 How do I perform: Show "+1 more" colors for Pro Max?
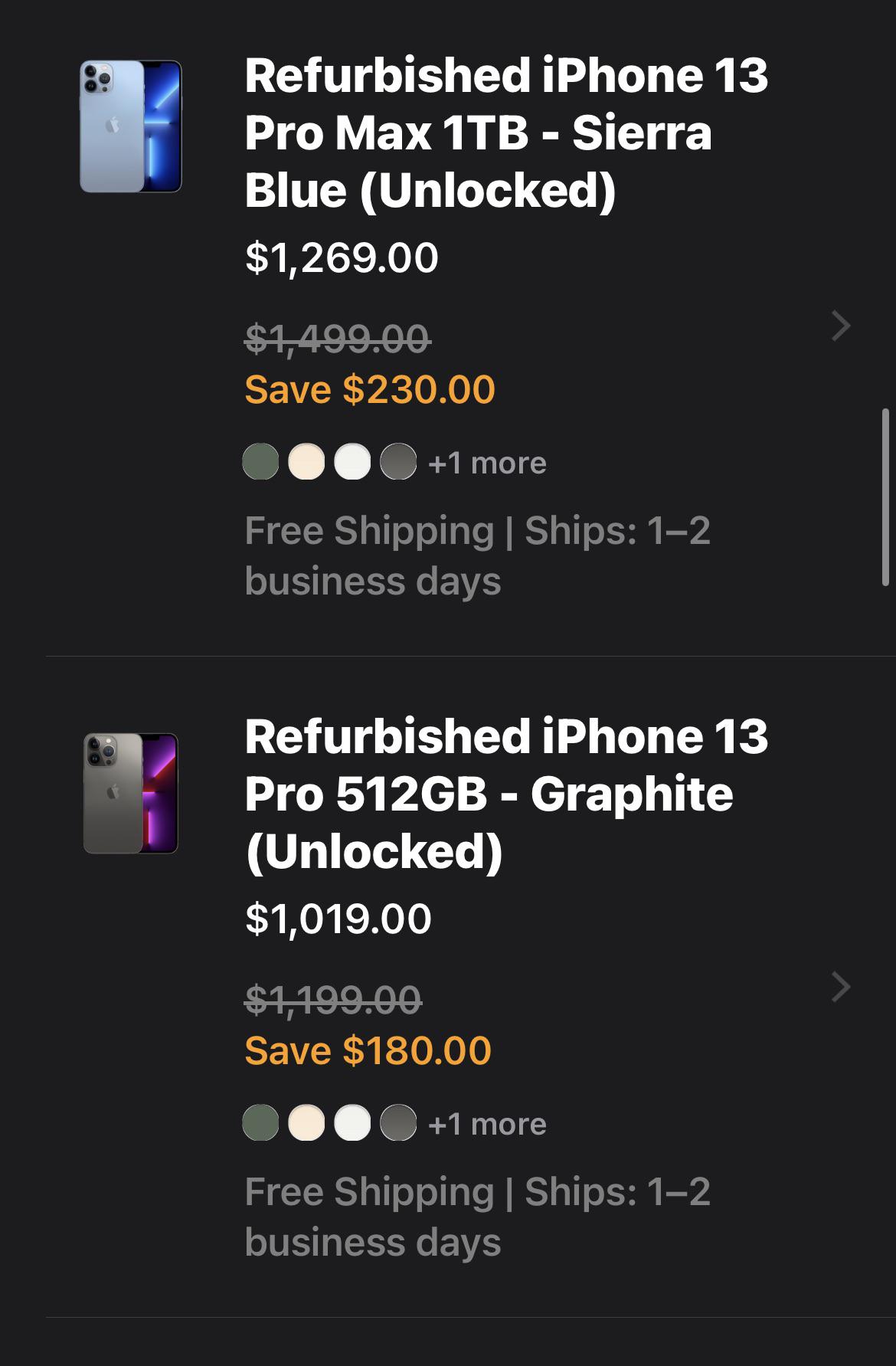(487, 463)
